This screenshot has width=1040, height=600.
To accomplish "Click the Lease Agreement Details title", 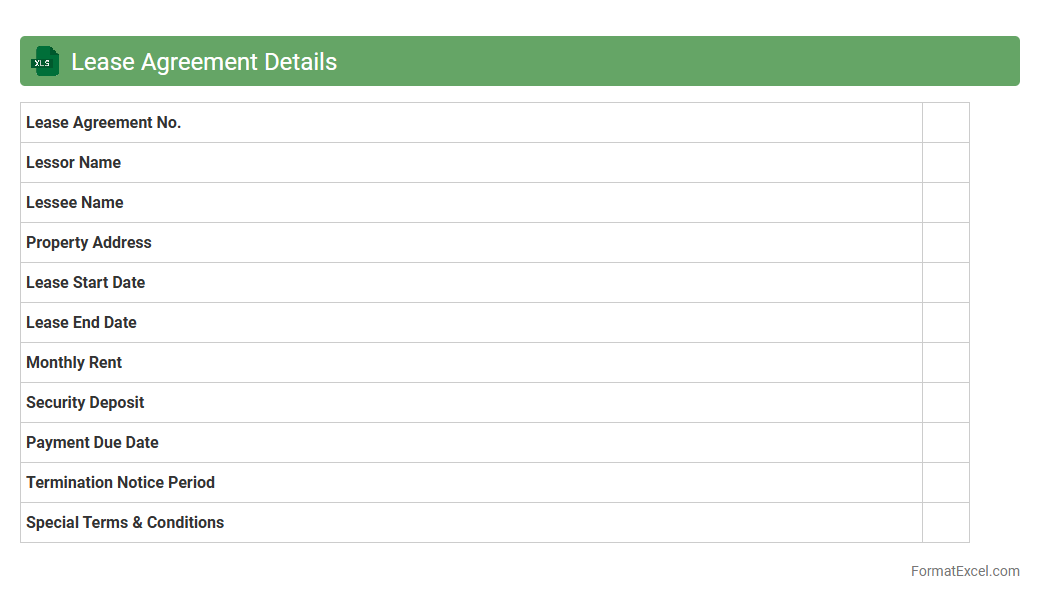I will [x=204, y=62].
